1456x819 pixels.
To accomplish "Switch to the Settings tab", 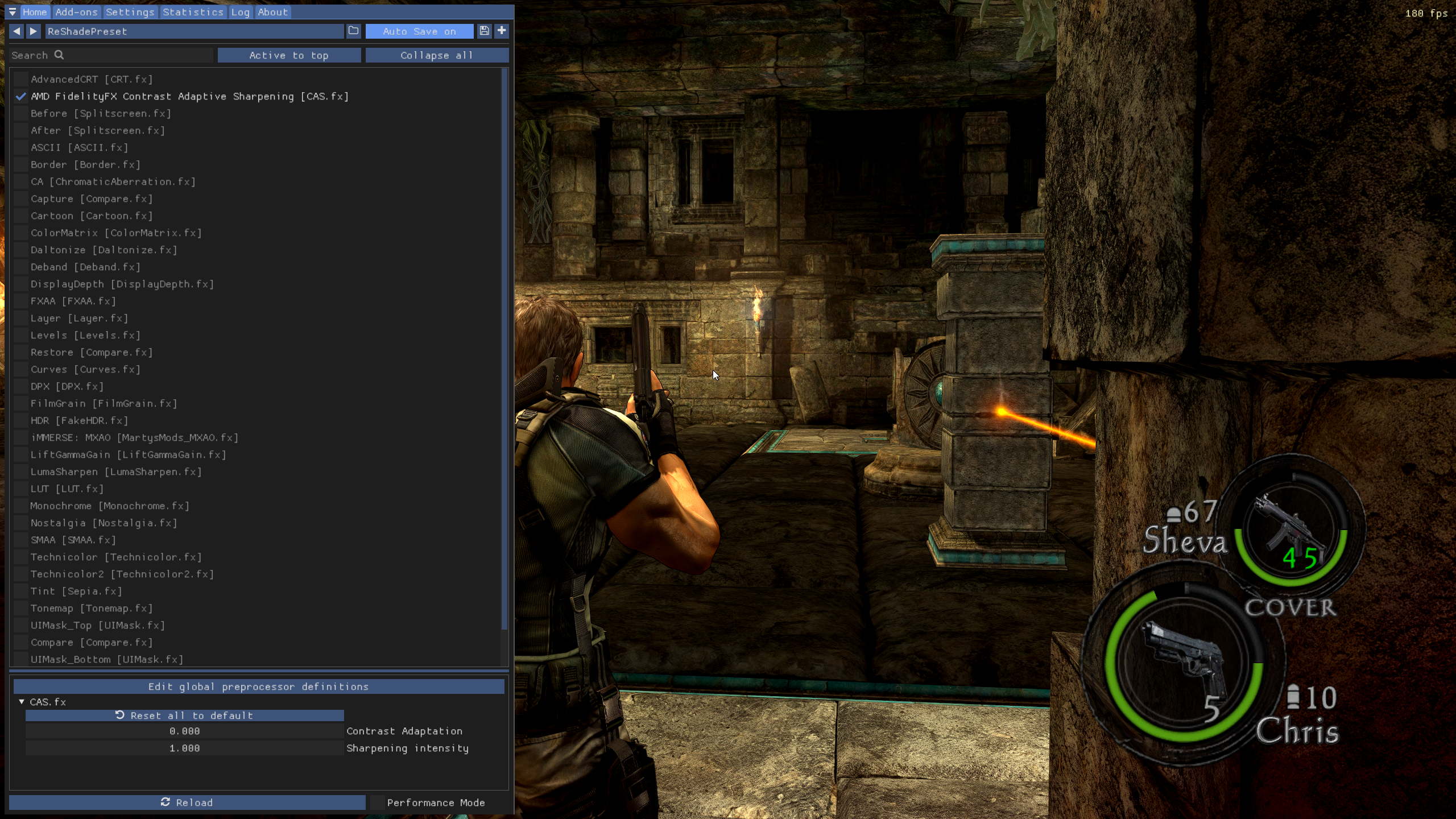I will click(130, 12).
